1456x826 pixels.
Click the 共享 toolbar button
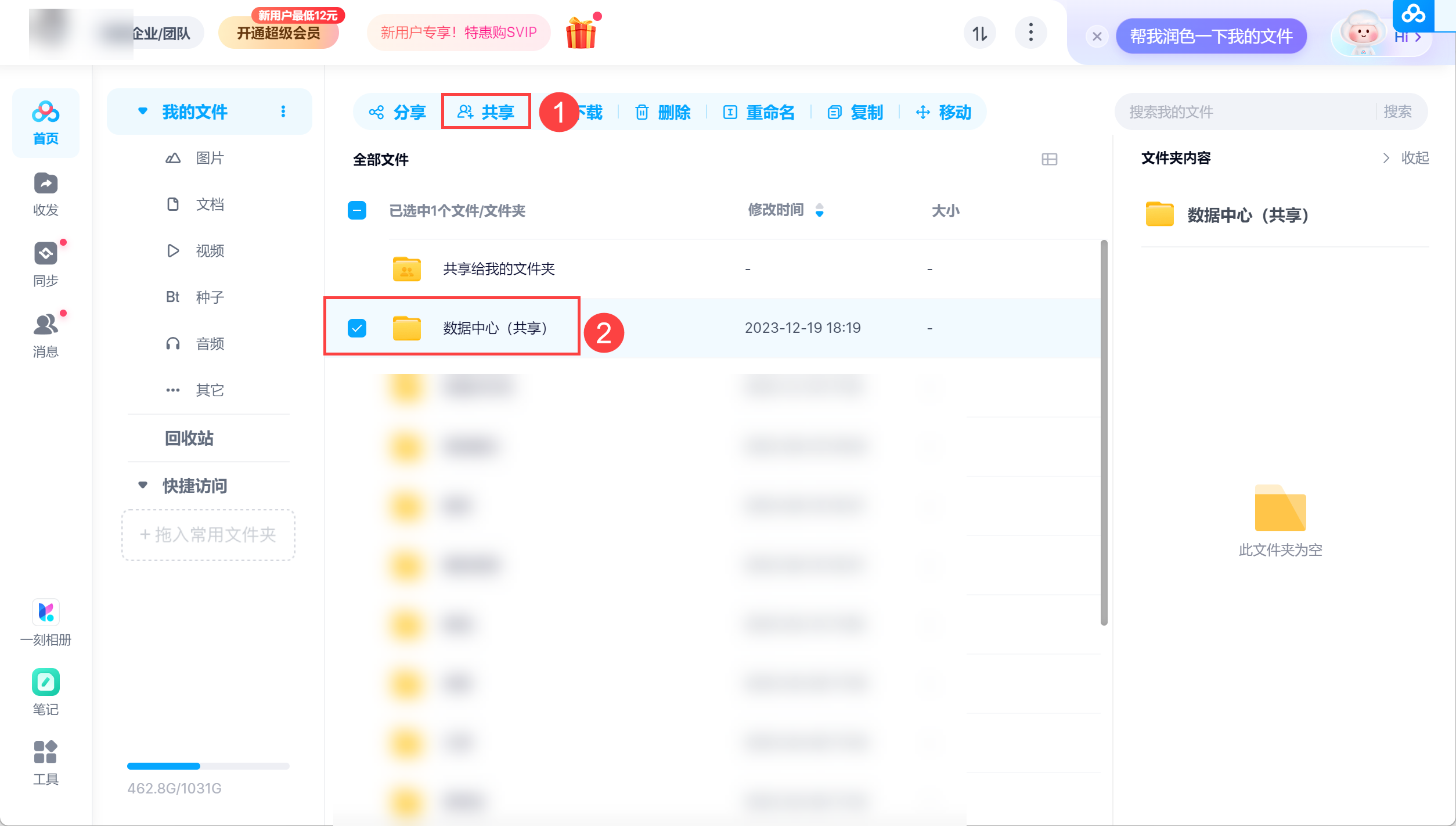tap(486, 112)
